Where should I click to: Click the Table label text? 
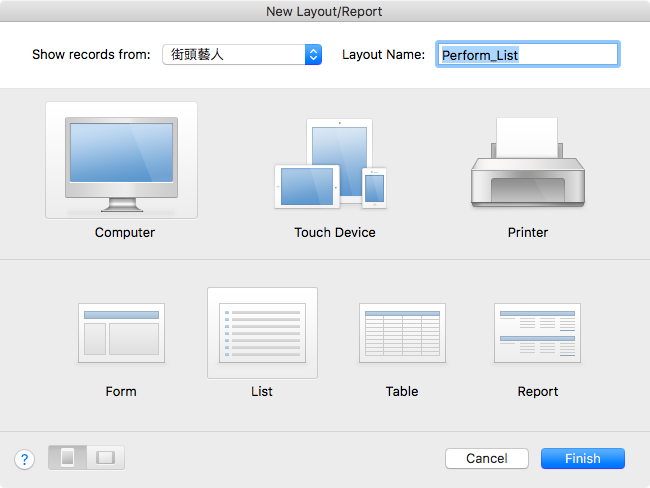tap(402, 391)
